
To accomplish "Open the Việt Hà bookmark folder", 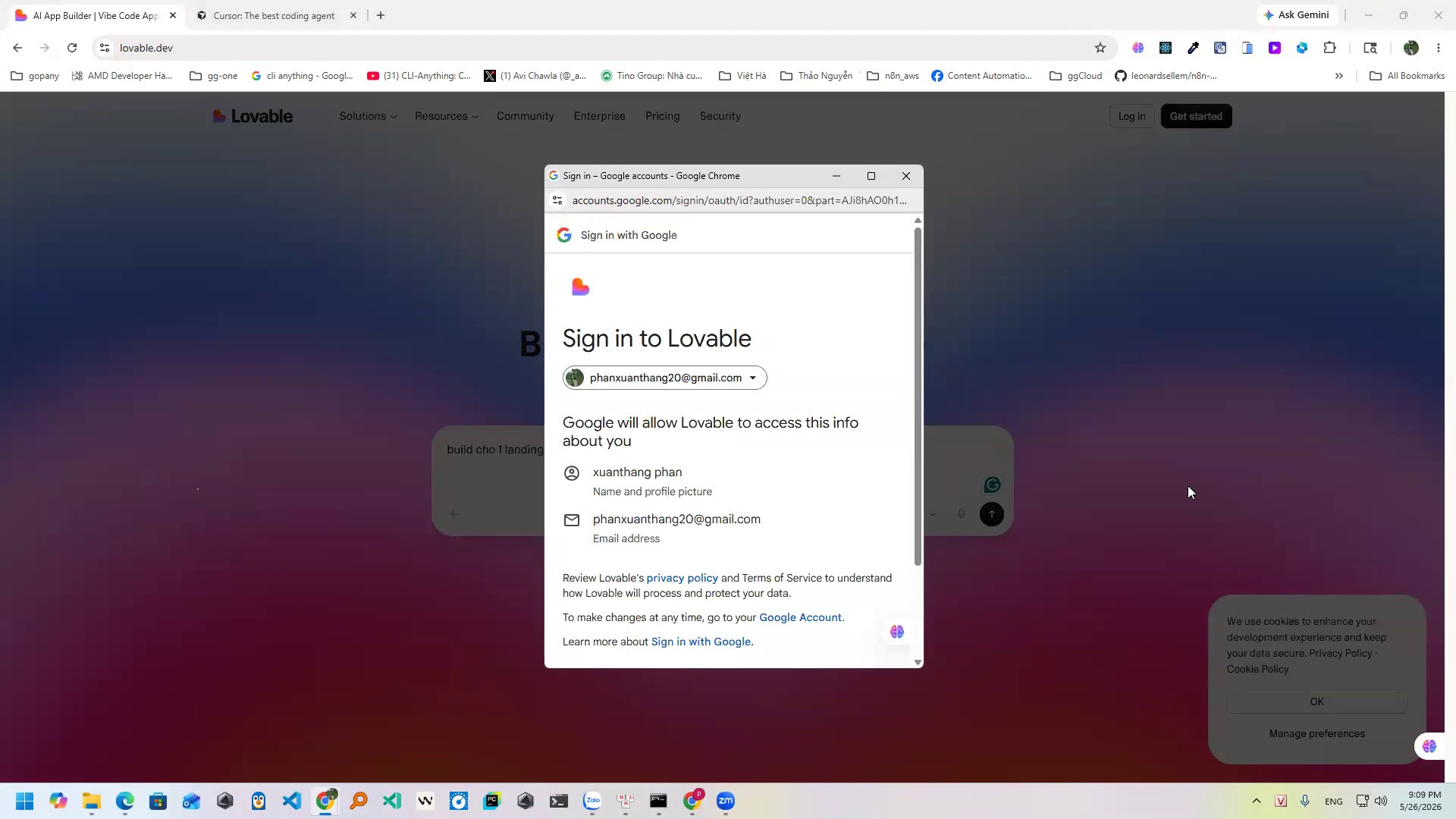I will (x=742, y=76).
